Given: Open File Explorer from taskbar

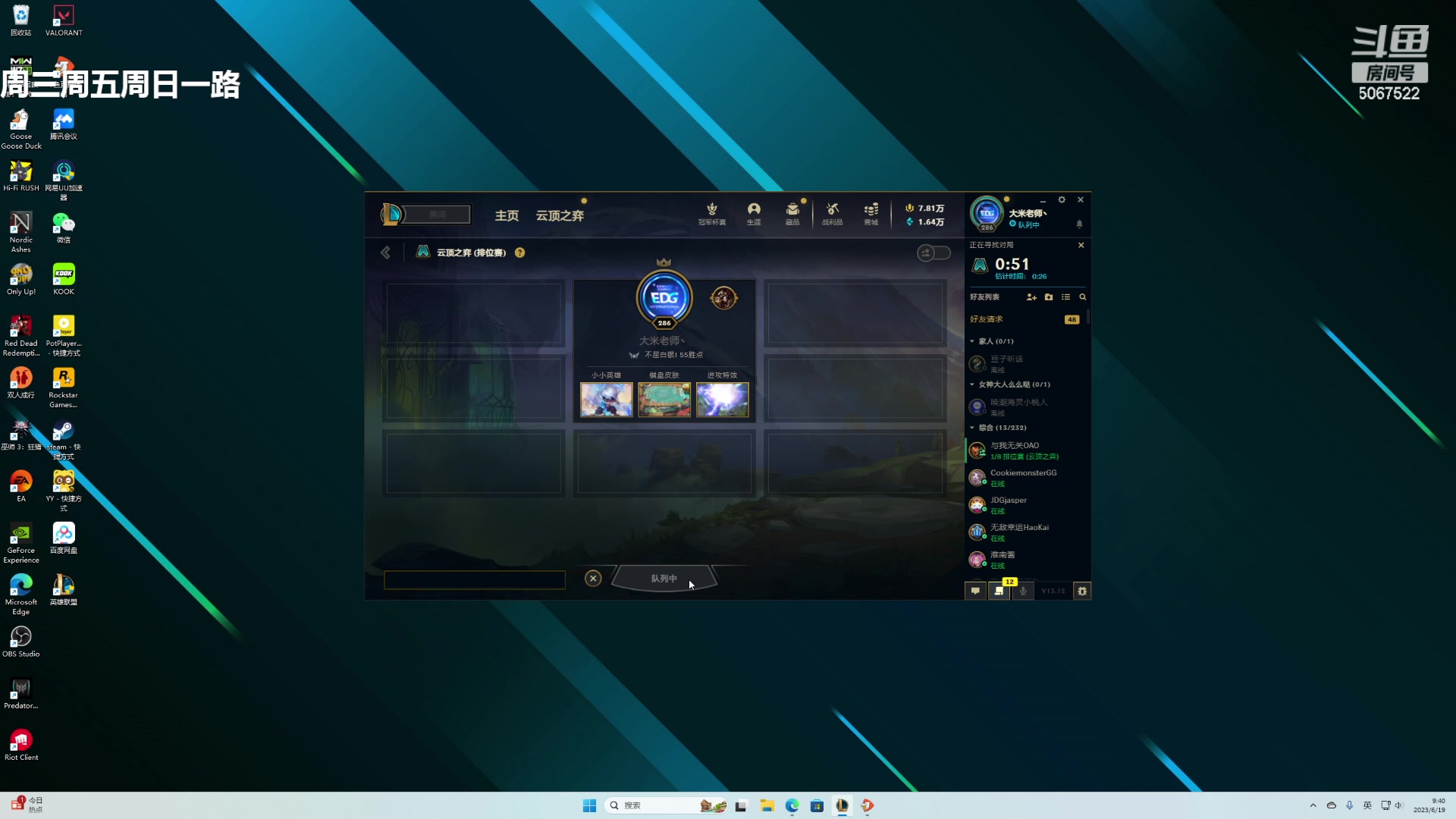Looking at the screenshot, I should pos(767,805).
